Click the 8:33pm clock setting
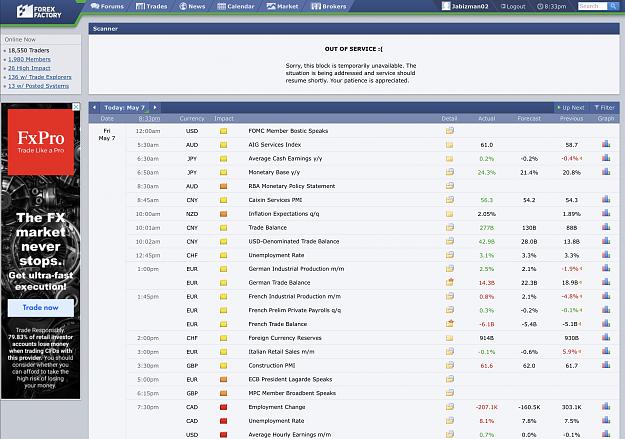This screenshot has height=439, width=625. point(552,6)
